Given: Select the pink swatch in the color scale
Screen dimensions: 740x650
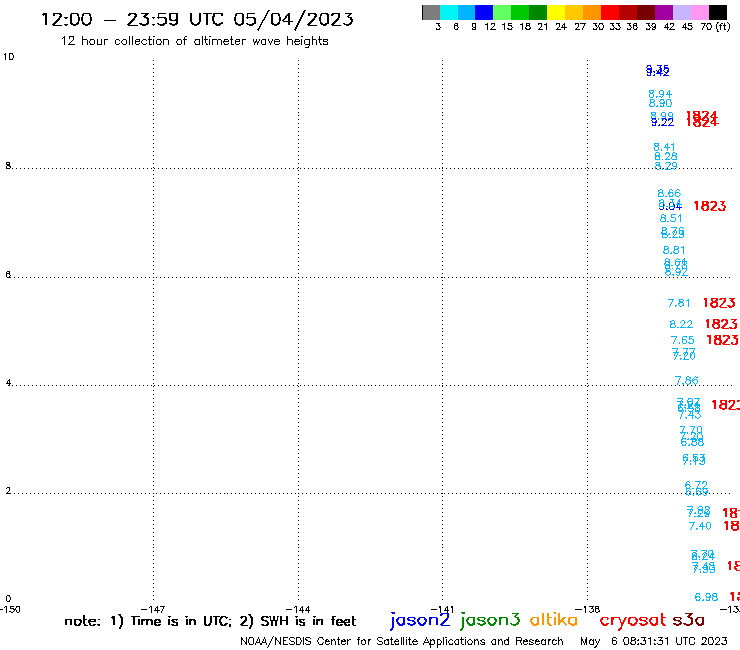Looking at the screenshot, I should [699, 12].
